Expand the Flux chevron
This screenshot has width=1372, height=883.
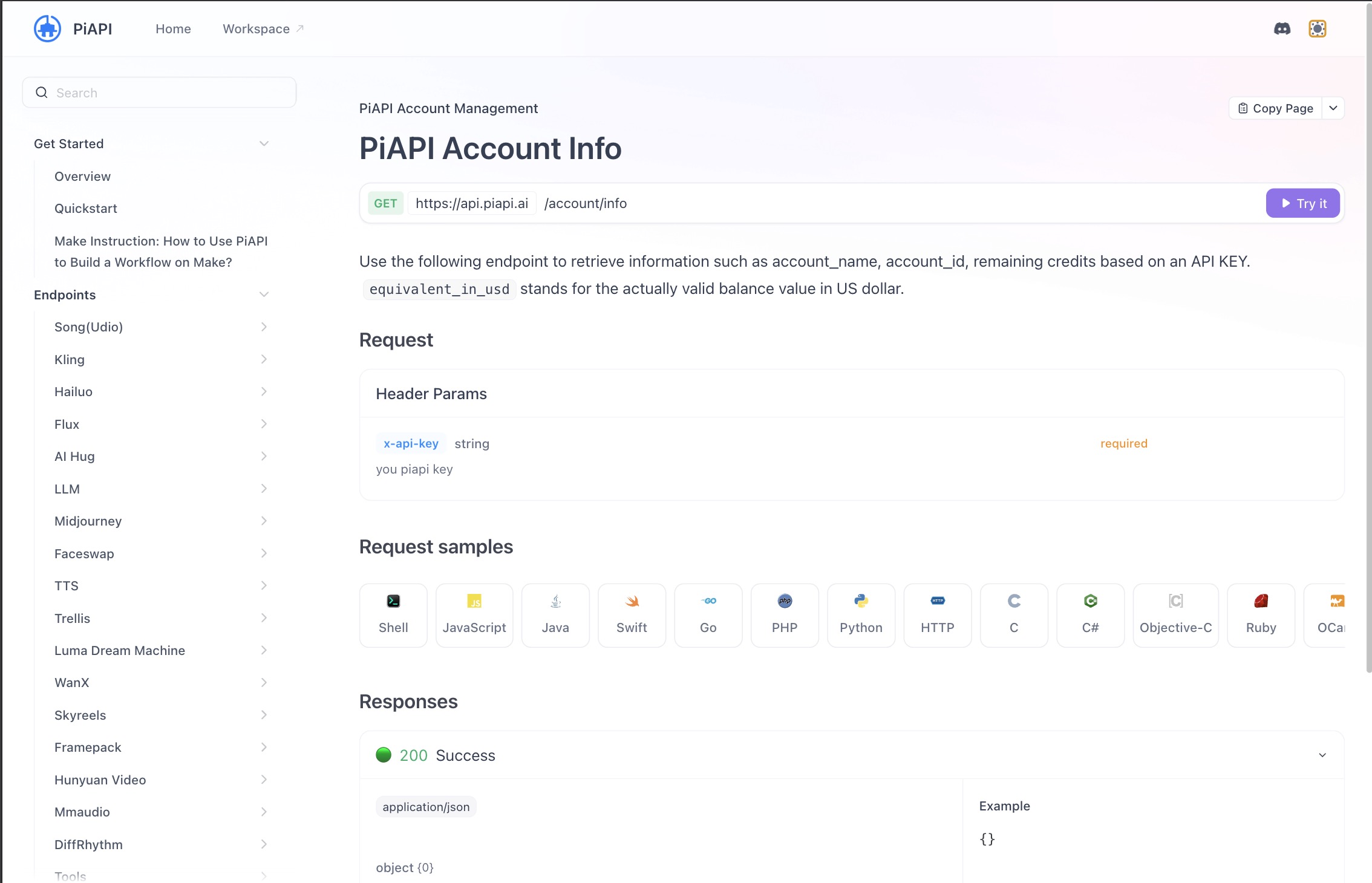[x=264, y=424]
